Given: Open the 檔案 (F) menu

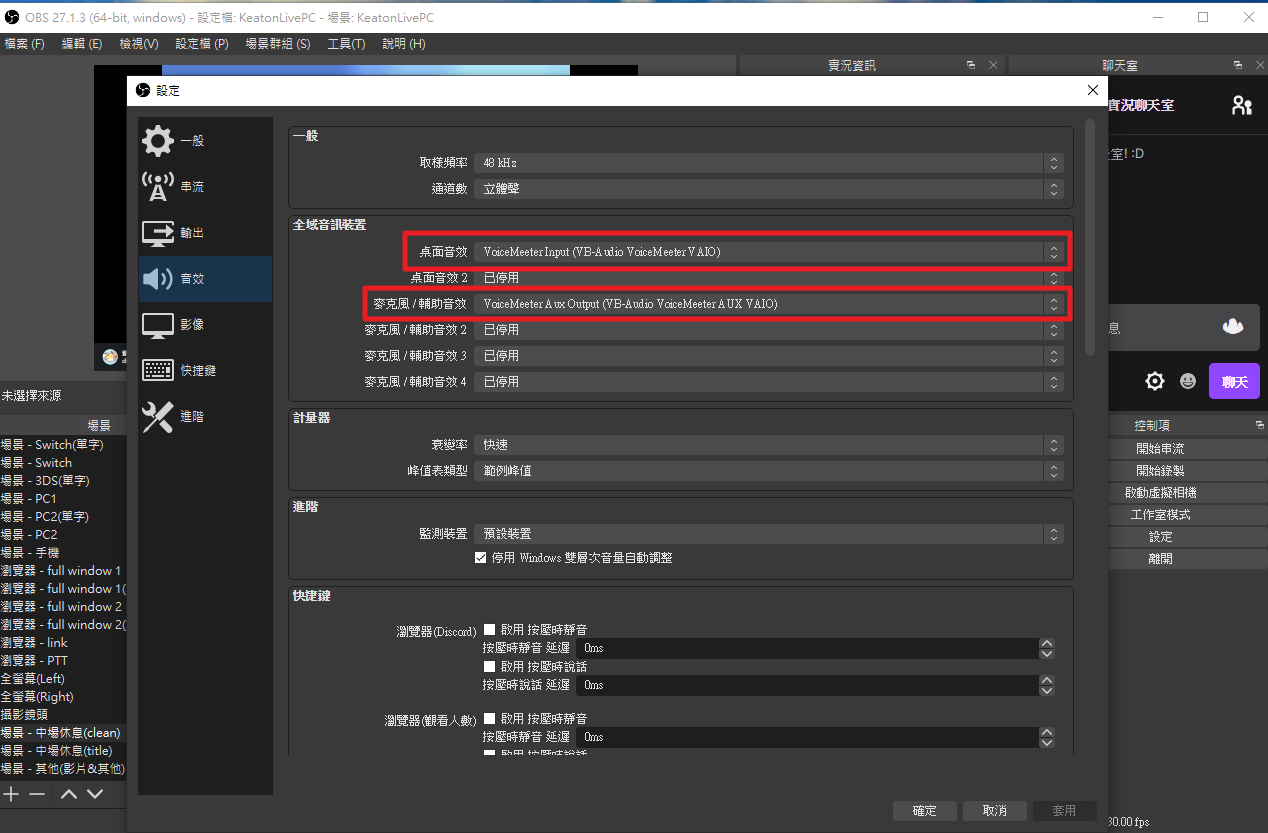Looking at the screenshot, I should tap(25, 44).
